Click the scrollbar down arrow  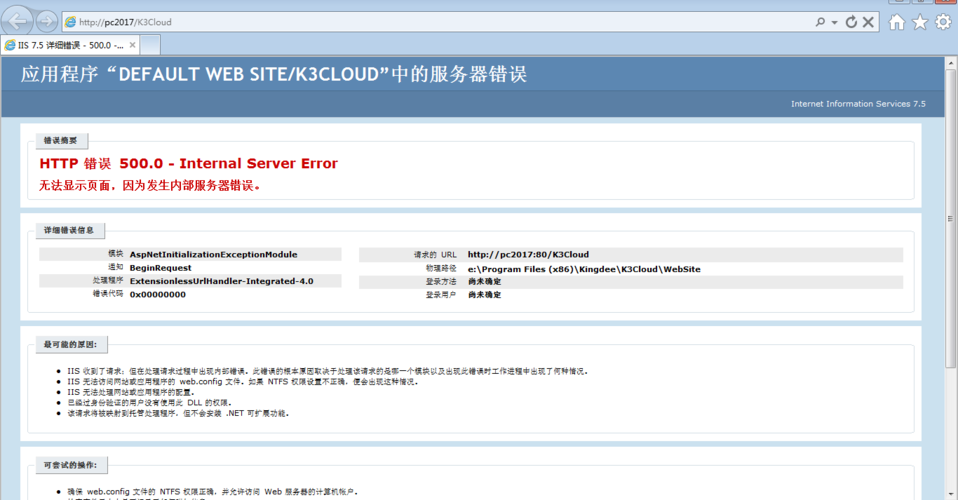[x=951, y=494]
